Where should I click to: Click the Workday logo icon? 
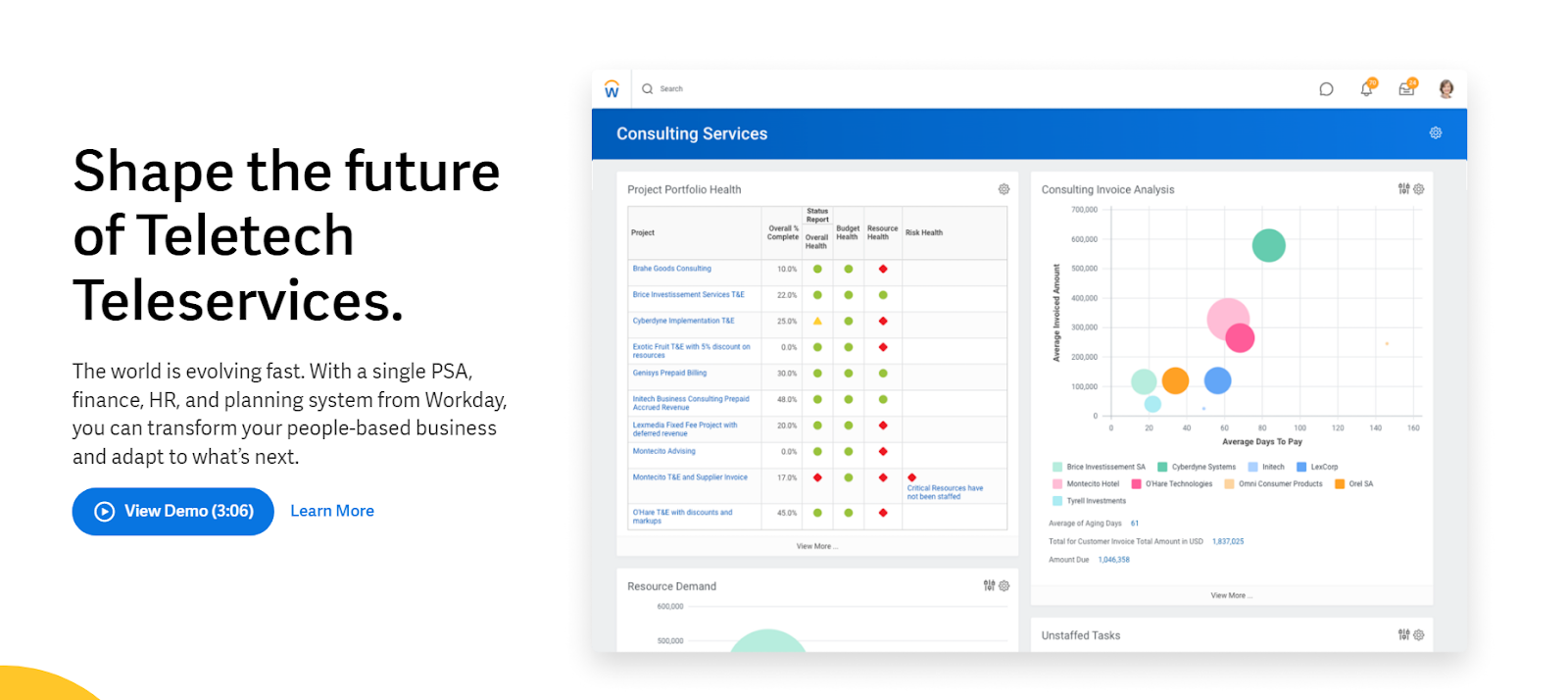[612, 89]
